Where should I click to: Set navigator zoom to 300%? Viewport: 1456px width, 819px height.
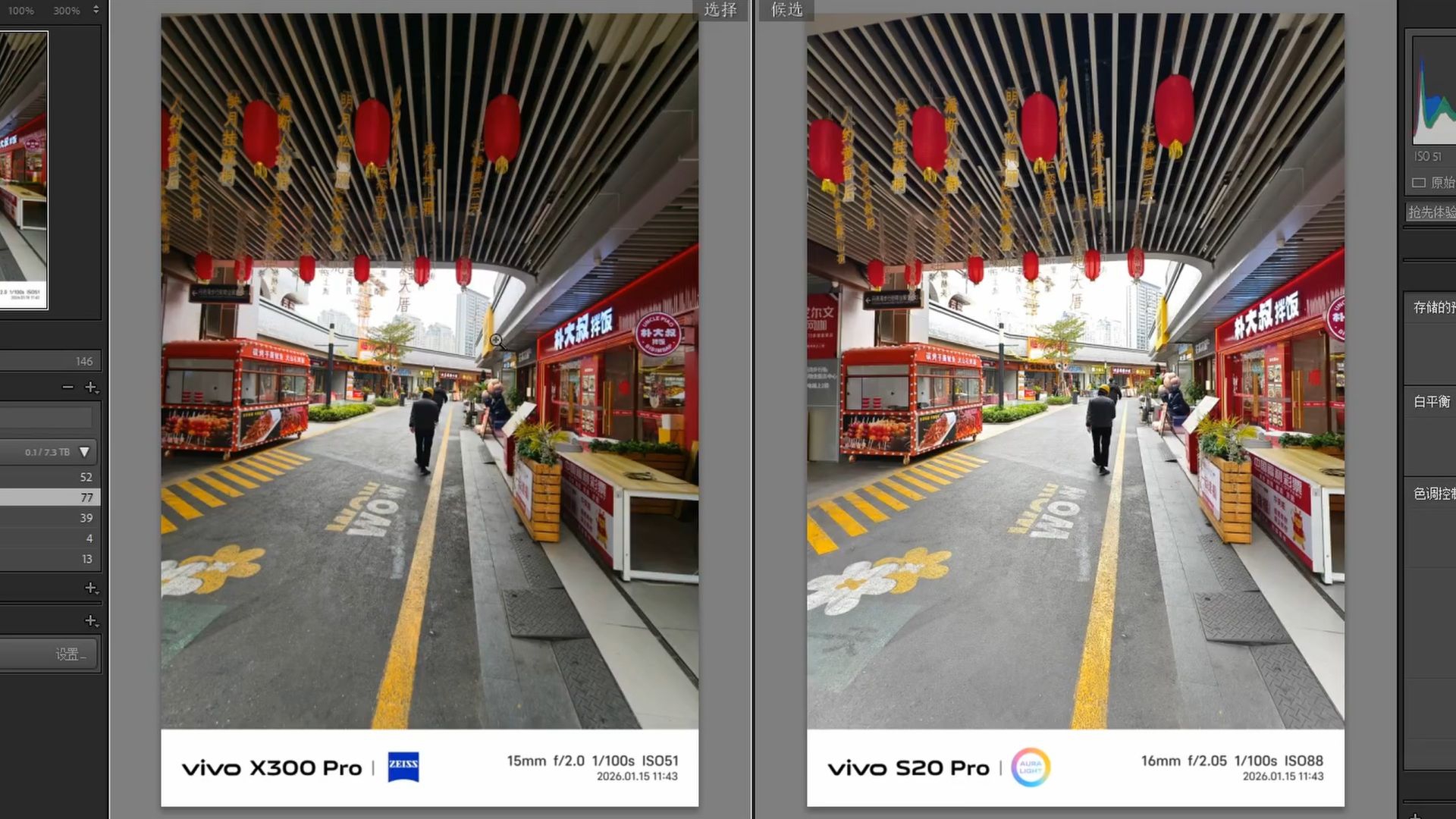[x=67, y=11]
